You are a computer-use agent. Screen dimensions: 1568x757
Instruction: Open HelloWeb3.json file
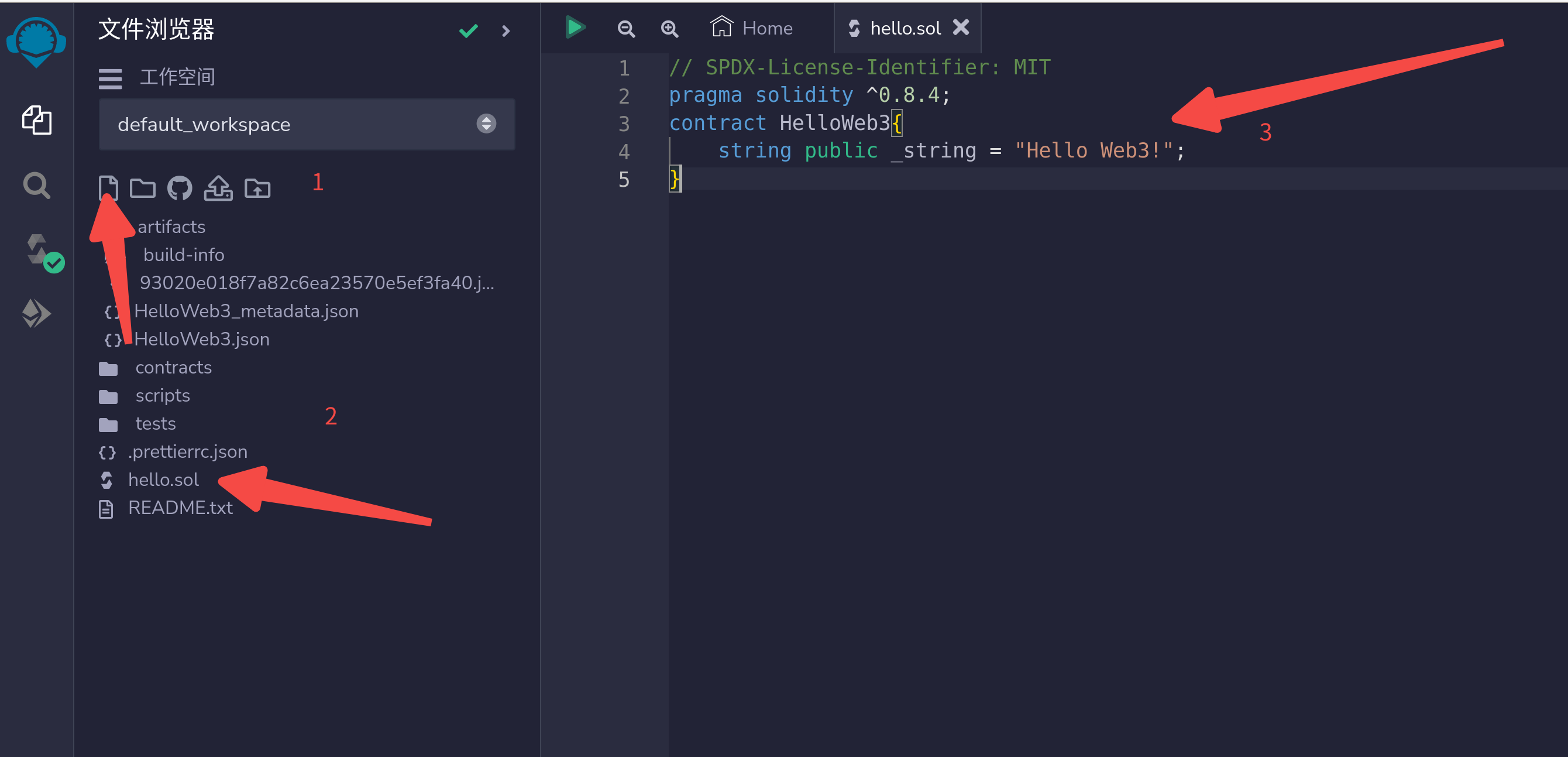coord(201,339)
